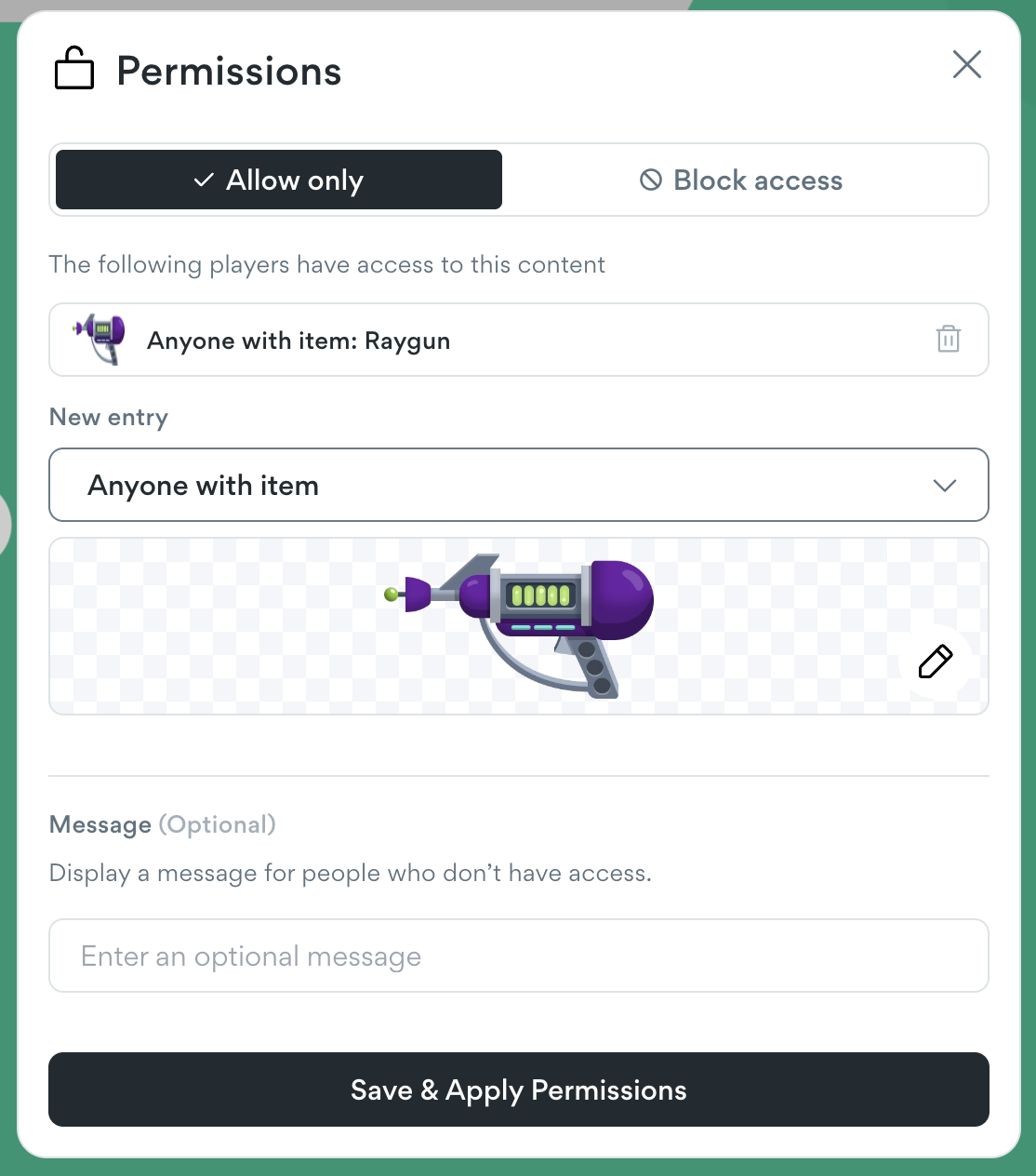Delete the Raygun access entry via trash icon

point(948,339)
